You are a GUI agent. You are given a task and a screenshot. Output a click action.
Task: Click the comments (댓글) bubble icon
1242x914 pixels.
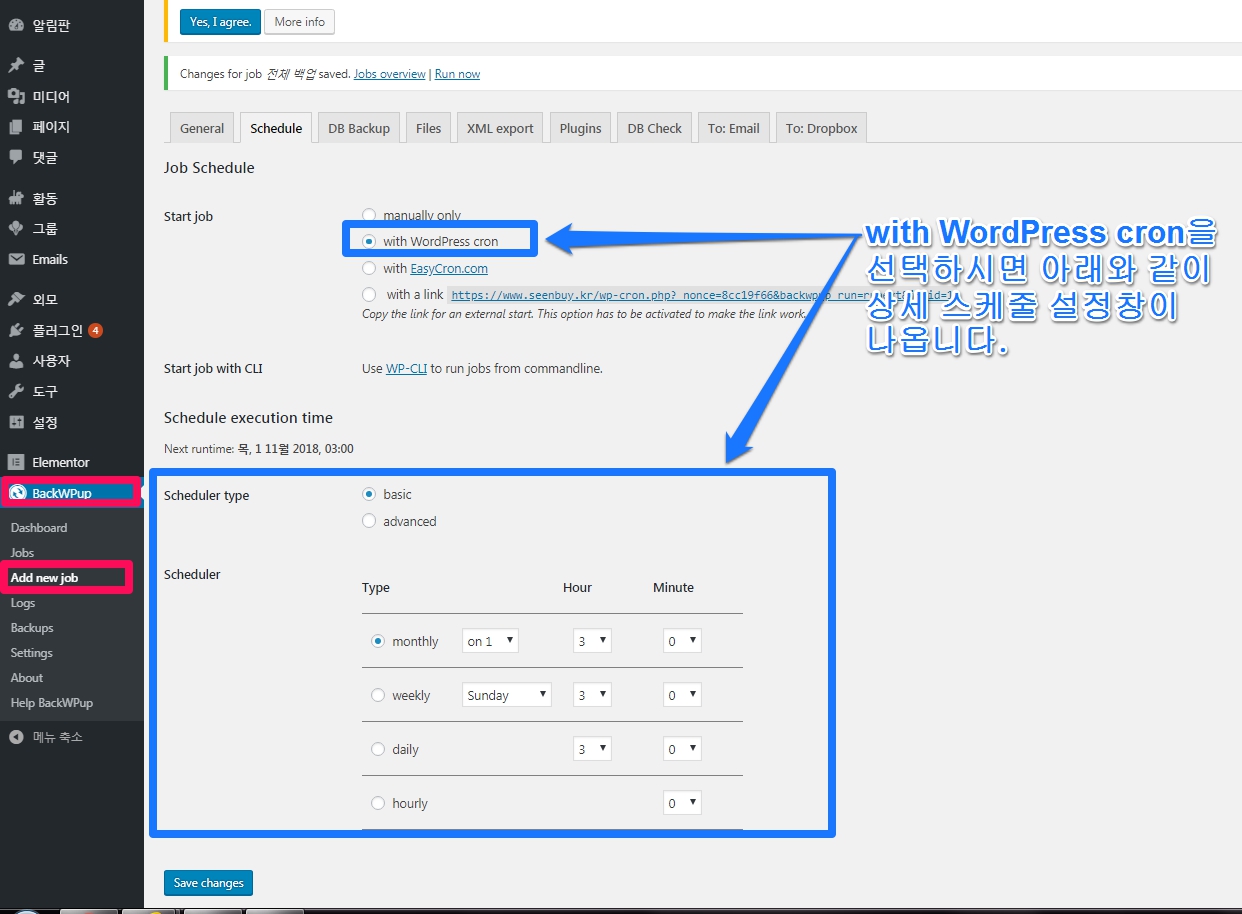tap(16, 157)
